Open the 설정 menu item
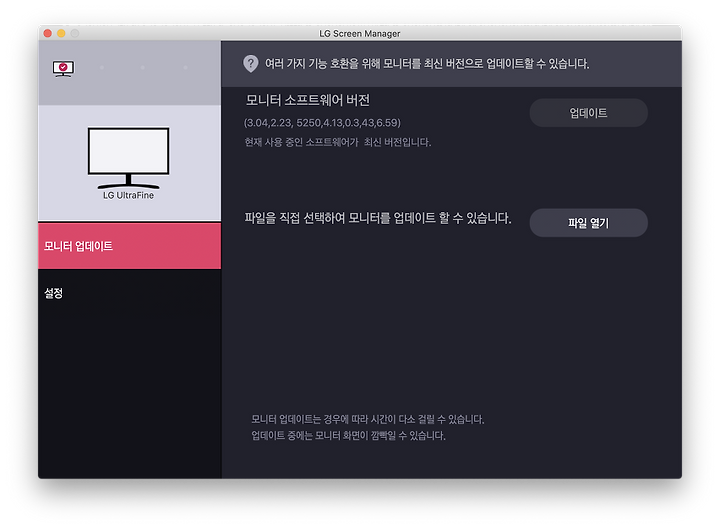This screenshot has width=720, height=529. point(129,293)
